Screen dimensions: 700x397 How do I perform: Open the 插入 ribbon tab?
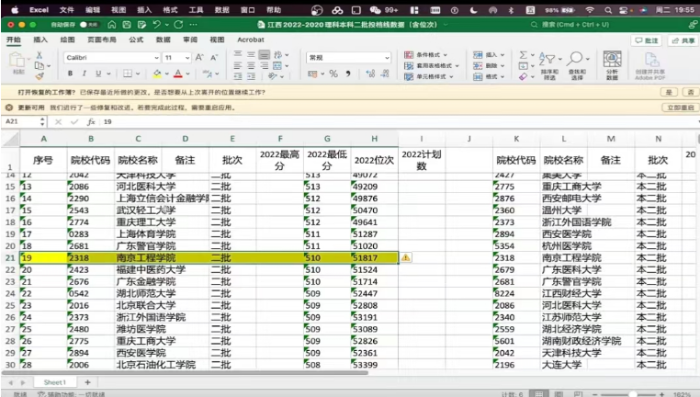[x=40, y=40]
